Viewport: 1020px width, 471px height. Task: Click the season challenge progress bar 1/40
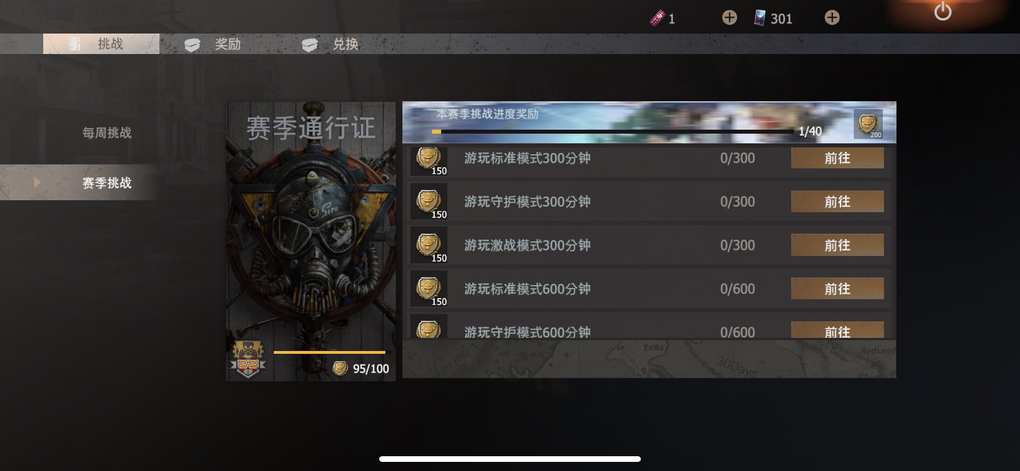tap(612, 131)
